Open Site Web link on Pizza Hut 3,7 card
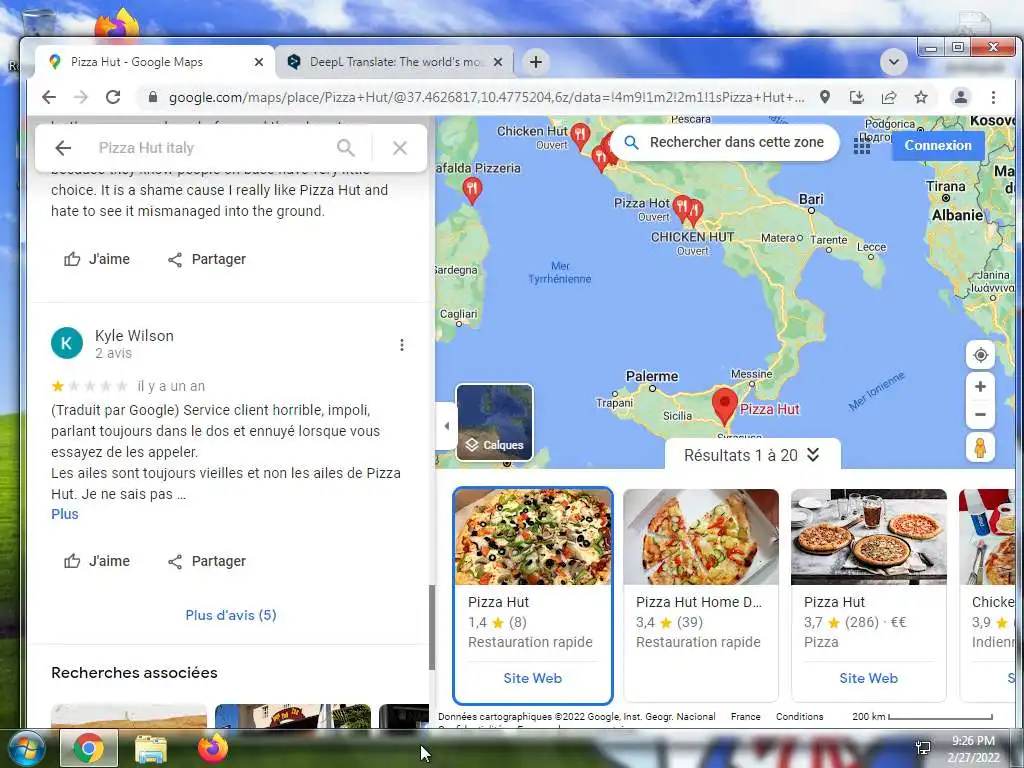This screenshot has height=768, width=1024. 869,678
